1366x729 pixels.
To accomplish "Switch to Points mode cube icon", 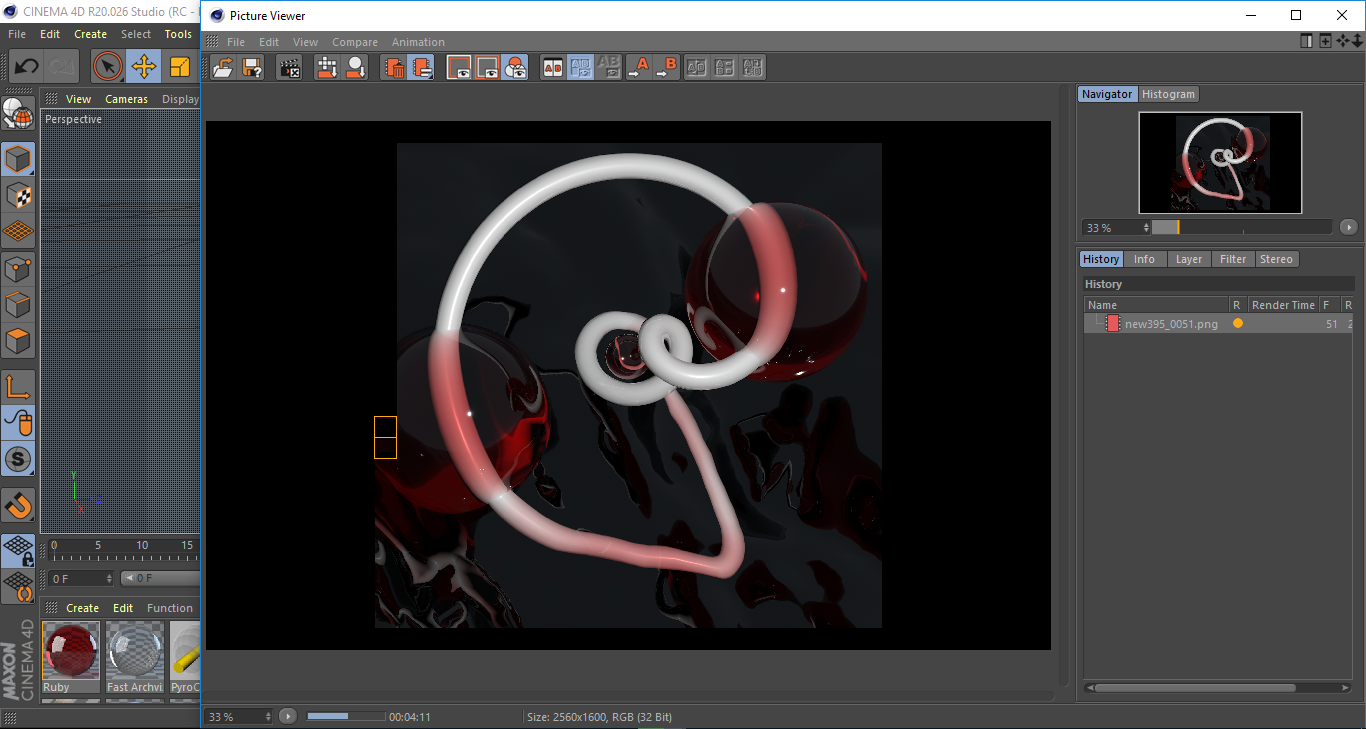I will pyautogui.click(x=18, y=268).
